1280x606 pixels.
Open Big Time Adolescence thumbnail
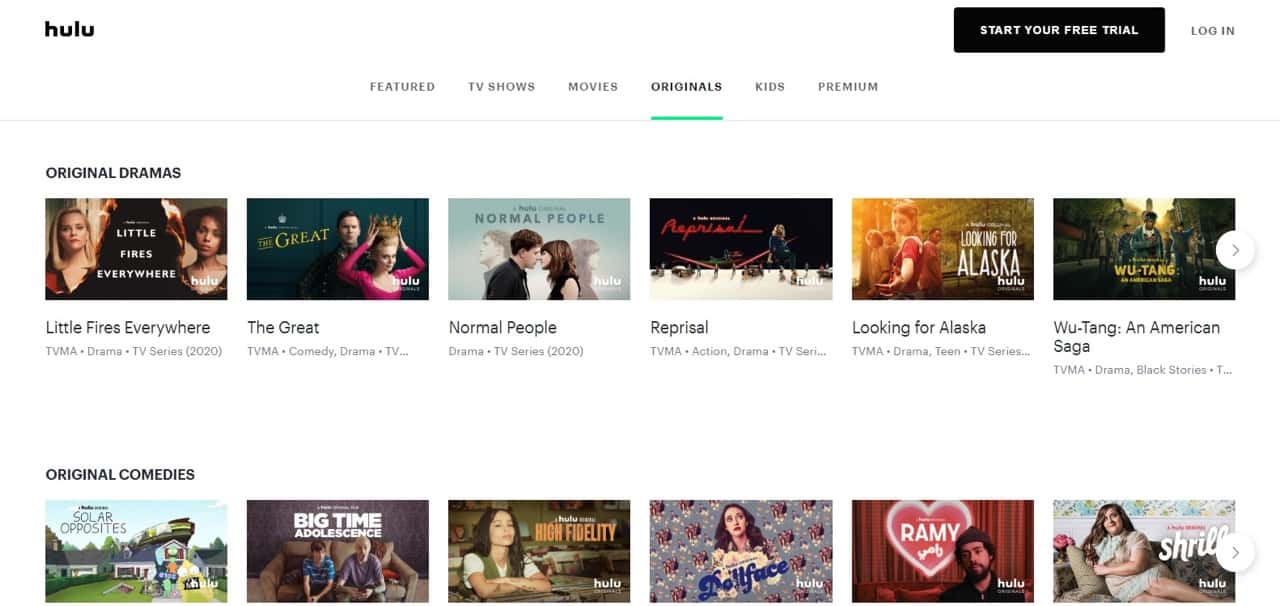click(x=338, y=551)
